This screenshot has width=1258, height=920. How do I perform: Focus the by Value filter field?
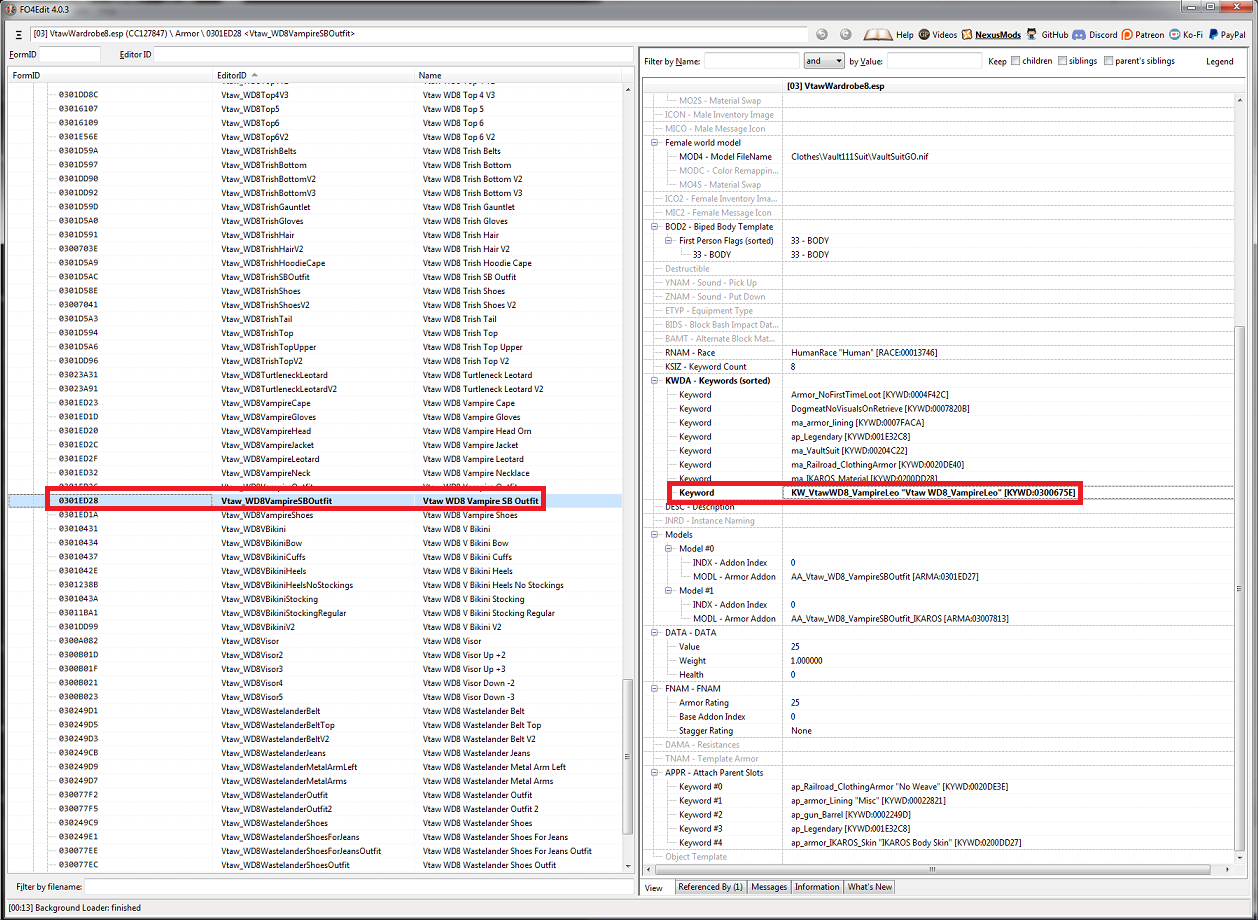pyautogui.click(x=934, y=61)
